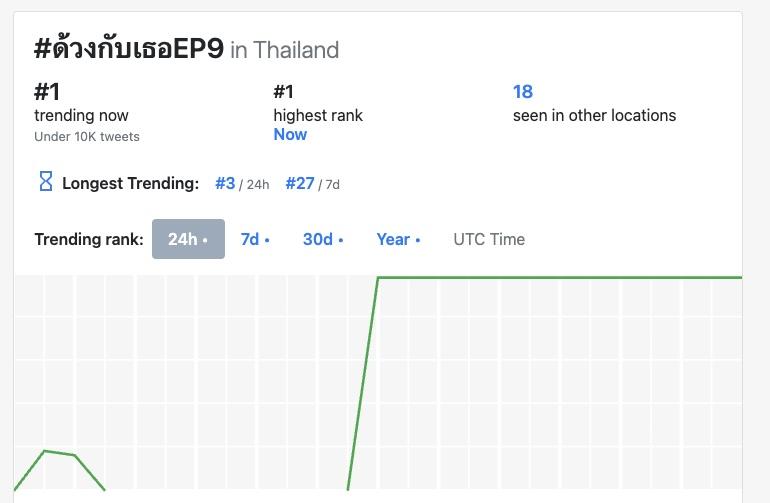Image resolution: width=770 pixels, height=503 pixels.
Task: Click the blue "Now" highest rank link
Action: click(x=290, y=134)
